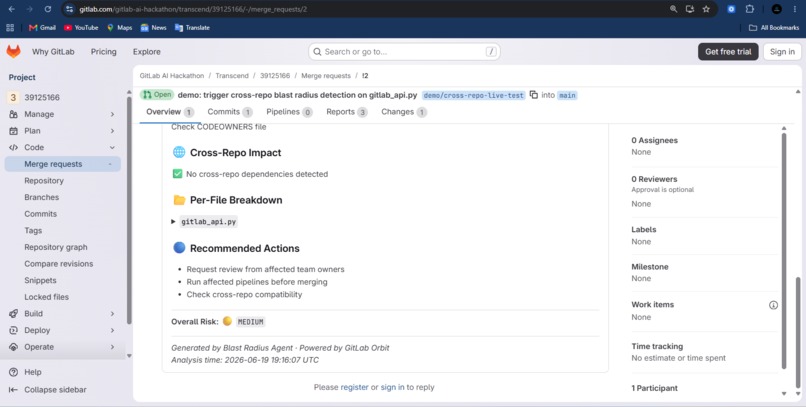
Task: Click sign in link to reply
Action: [x=392, y=387]
